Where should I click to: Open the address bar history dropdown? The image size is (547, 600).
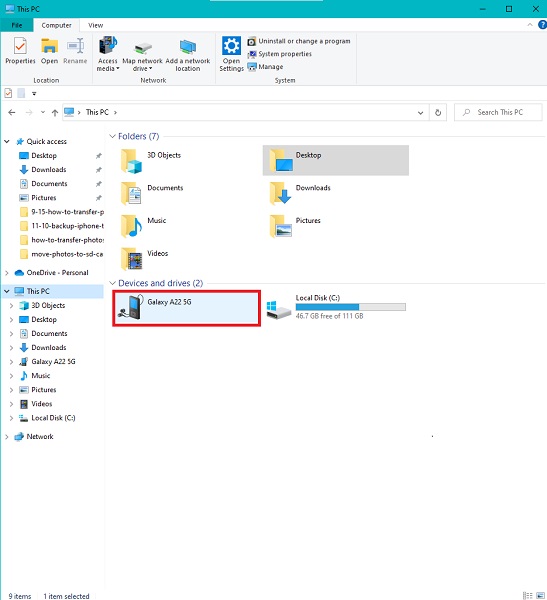(420, 112)
